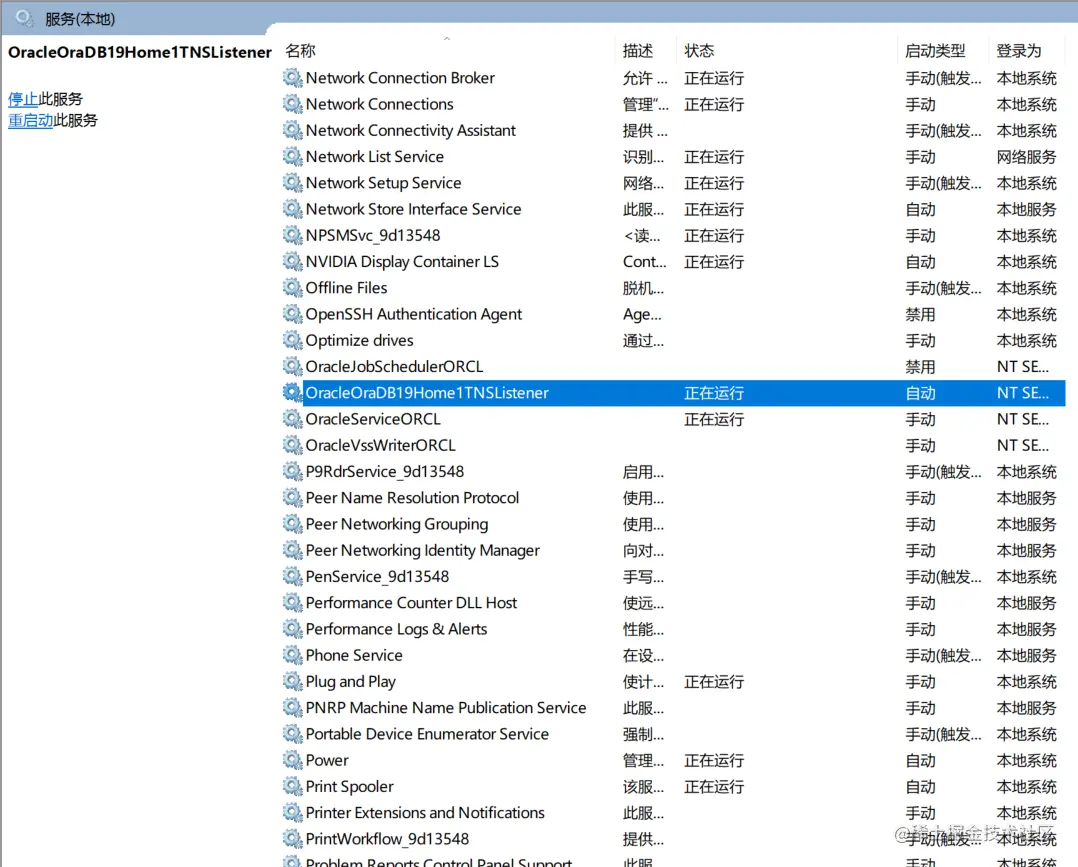
Task: Select the Phone Service gear icon
Action: coord(292,655)
